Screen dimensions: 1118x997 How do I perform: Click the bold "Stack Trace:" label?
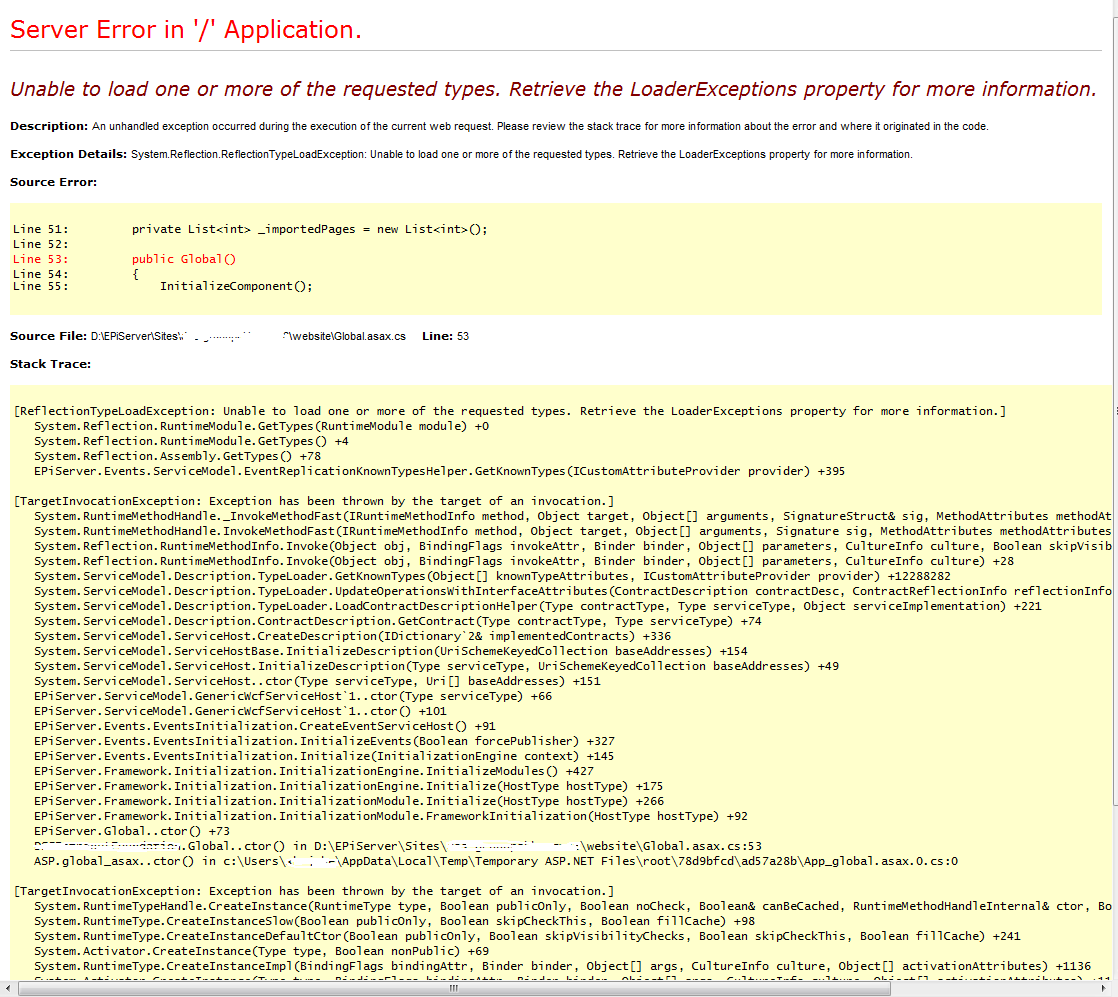click(50, 364)
